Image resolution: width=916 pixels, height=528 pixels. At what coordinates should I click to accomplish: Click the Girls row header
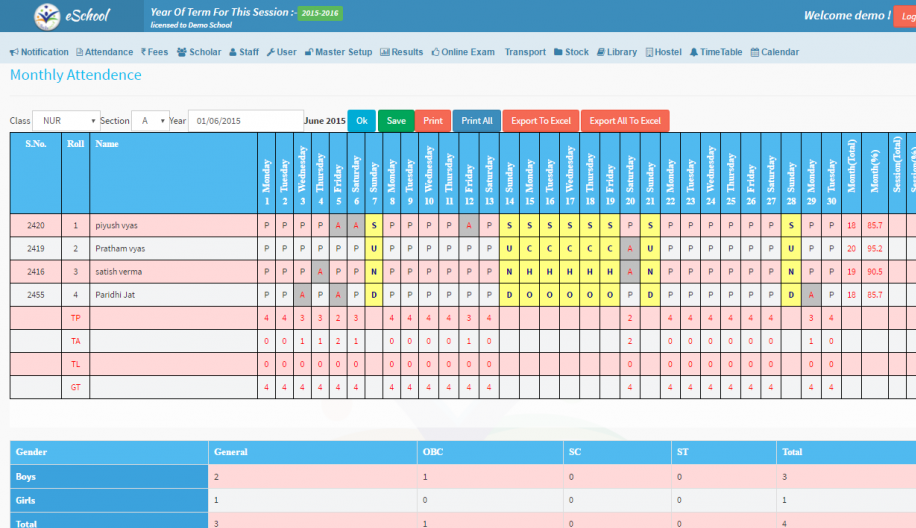click(x=109, y=501)
